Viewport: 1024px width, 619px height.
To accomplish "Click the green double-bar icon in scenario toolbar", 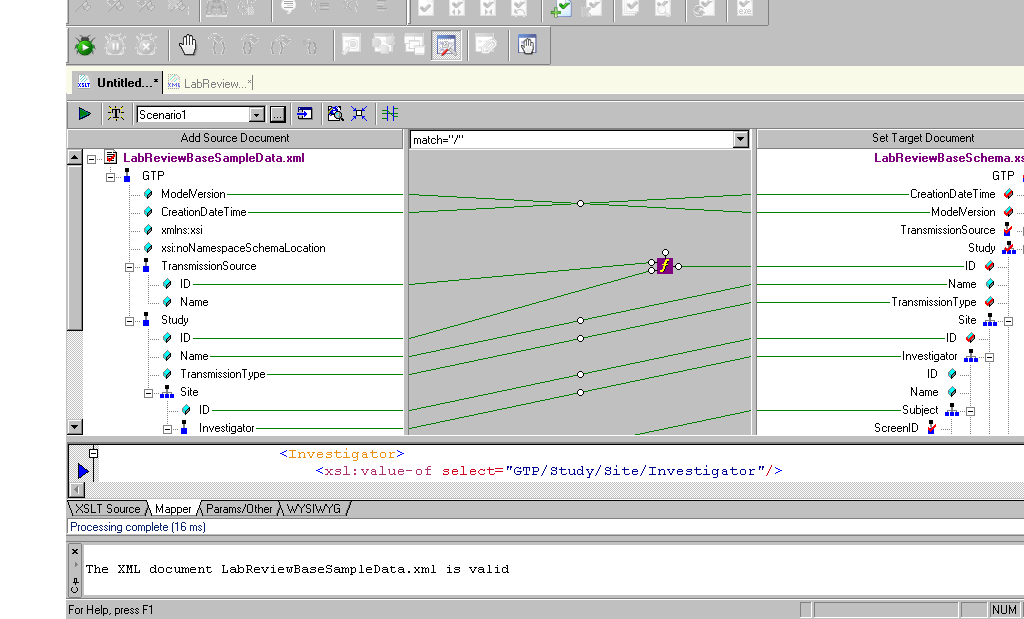I will (390, 114).
